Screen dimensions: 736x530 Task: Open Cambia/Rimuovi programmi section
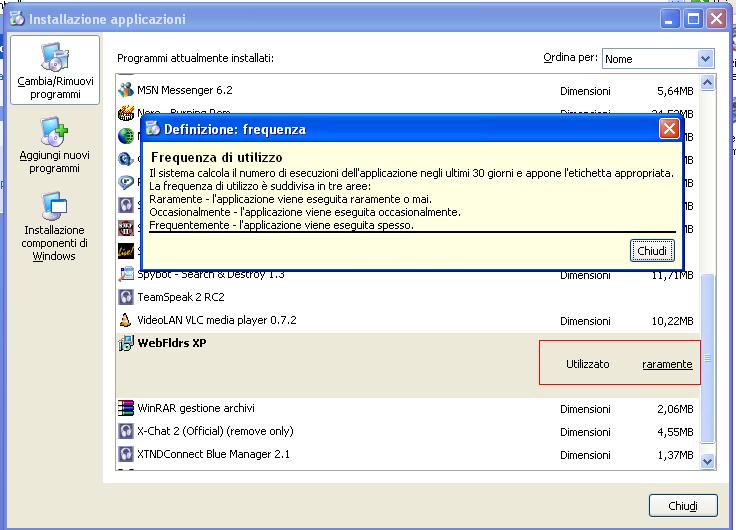[x=55, y=70]
